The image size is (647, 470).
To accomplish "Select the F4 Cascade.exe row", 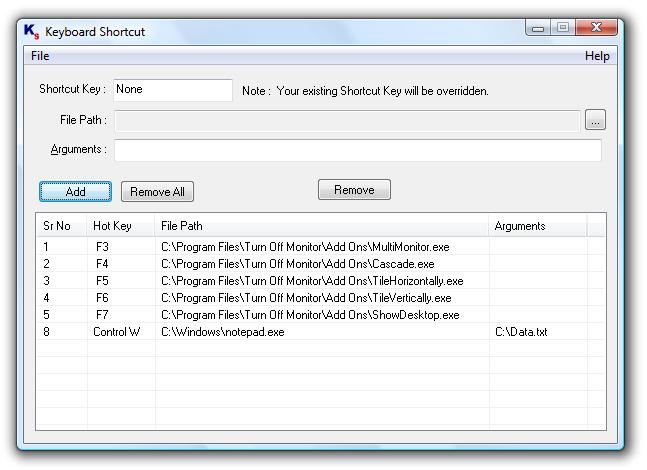I will 321,264.
